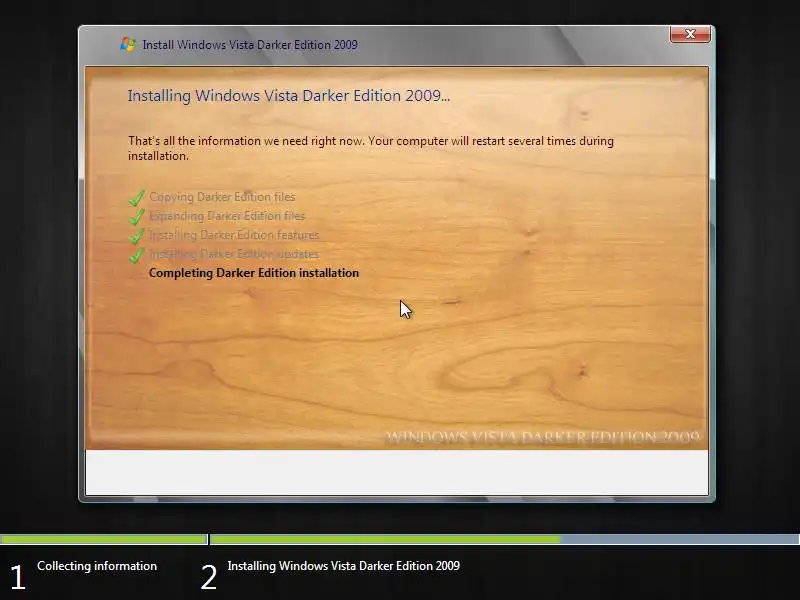Click the stage 2 installing progress bar
The height and width of the screenshot is (600, 800).
(x=505, y=539)
